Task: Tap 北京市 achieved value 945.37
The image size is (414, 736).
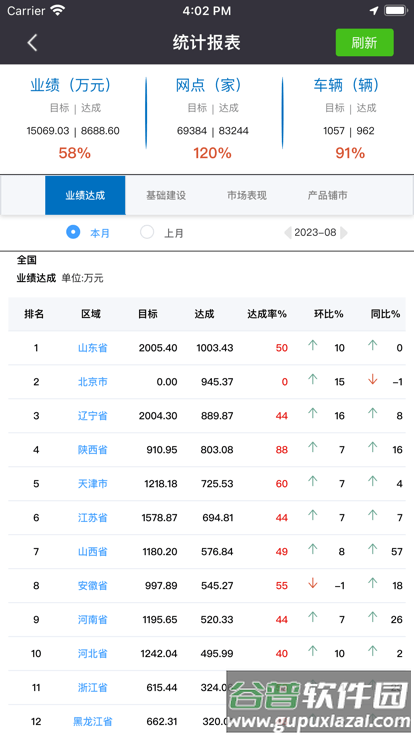Action: pyautogui.click(x=217, y=382)
